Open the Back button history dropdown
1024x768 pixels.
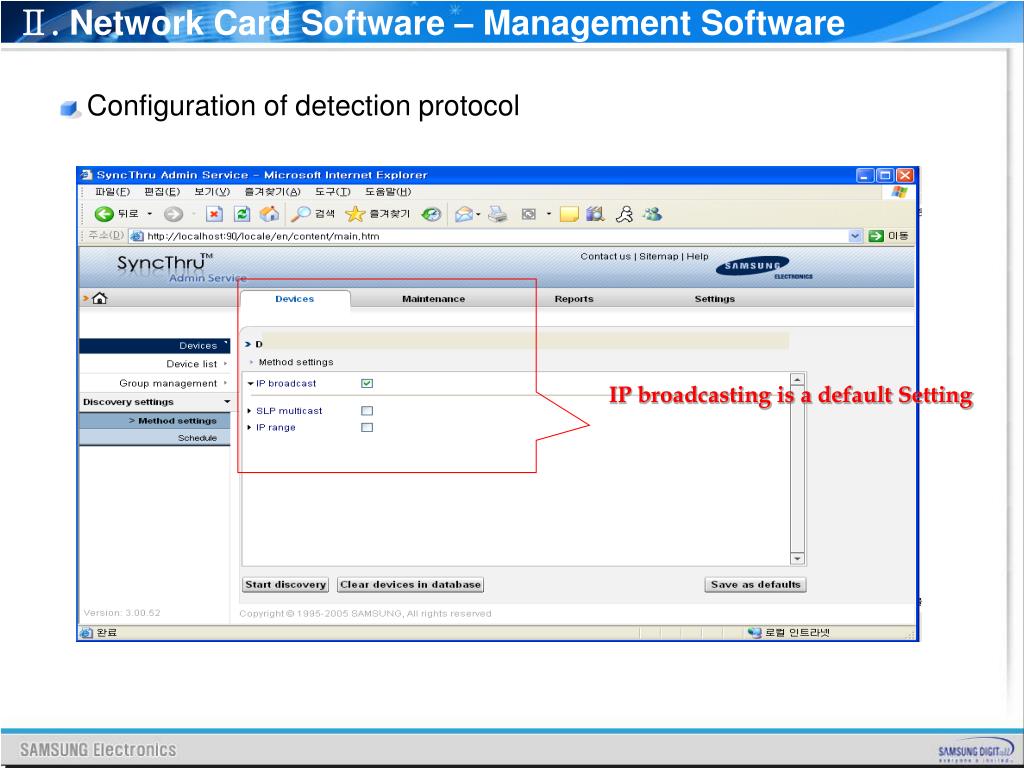coord(149,214)
